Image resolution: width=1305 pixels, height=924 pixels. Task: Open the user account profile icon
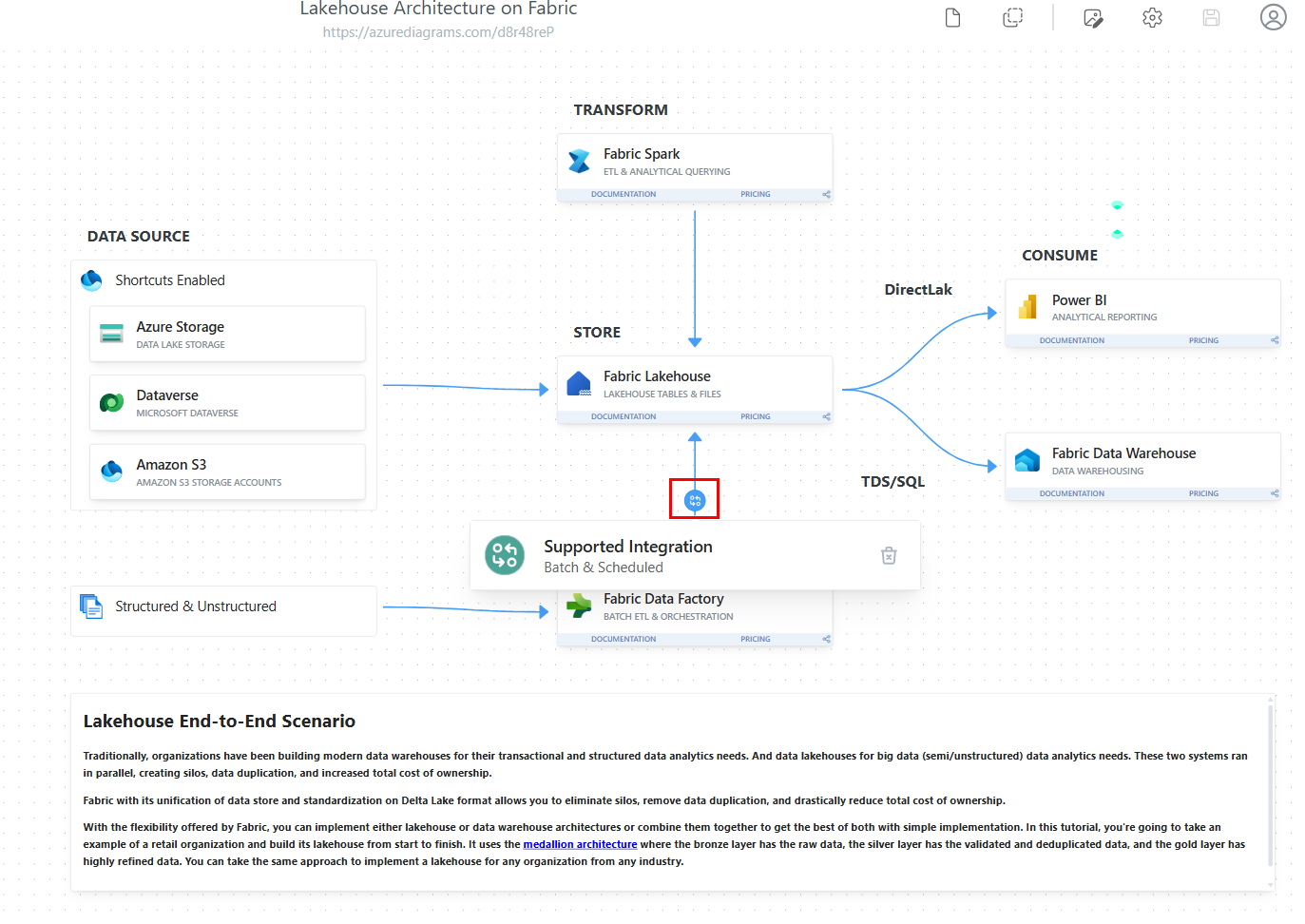point(1273,17)
